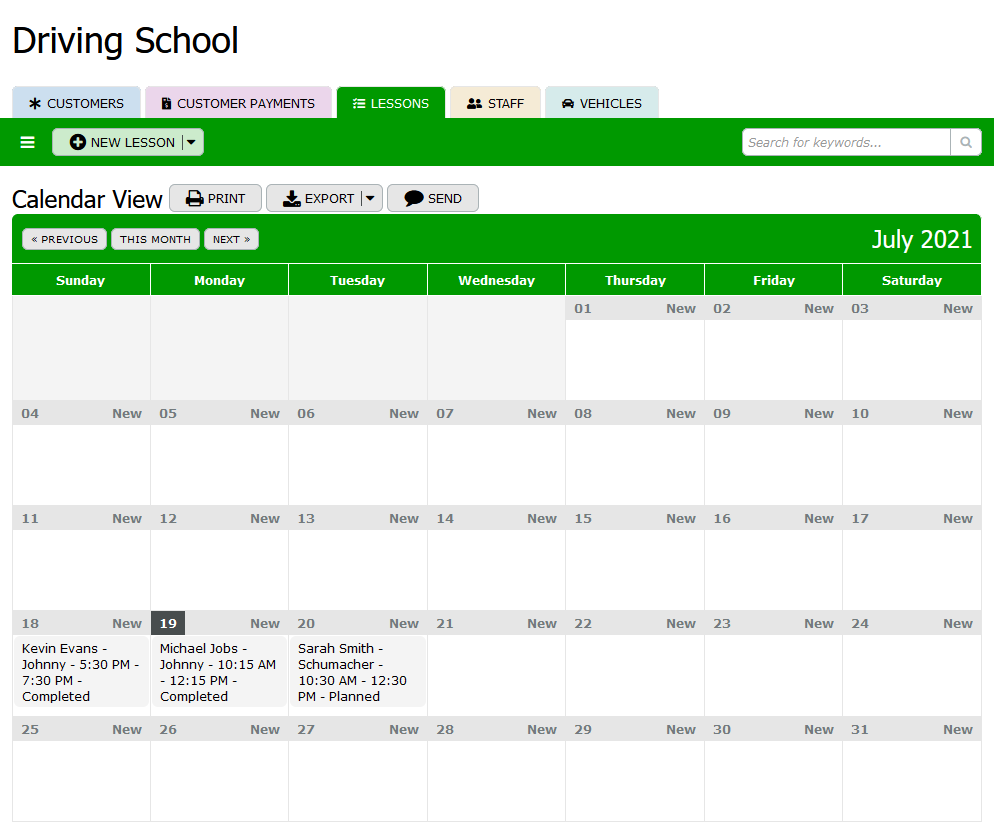This screenshot has height=836, width=994.
Task: Click the plus icon on New Lesson
Action: coord(78,143)
